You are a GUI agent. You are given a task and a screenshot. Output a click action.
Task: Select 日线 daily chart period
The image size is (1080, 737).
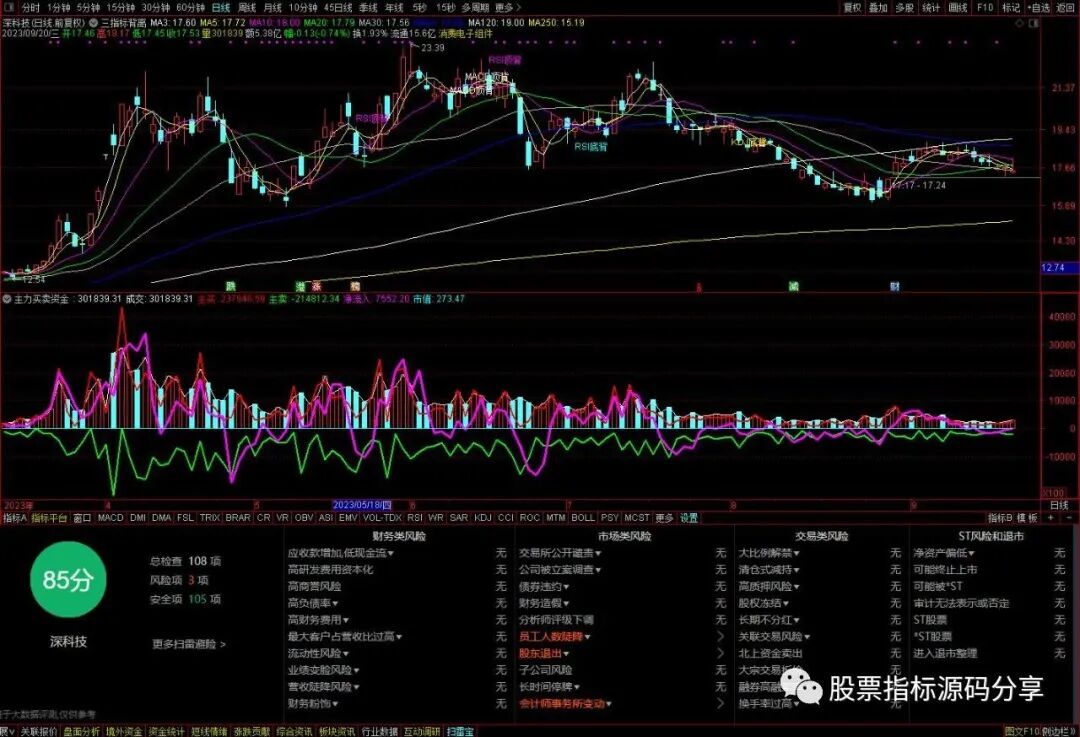pyautogui.click(x=221, y=8)
